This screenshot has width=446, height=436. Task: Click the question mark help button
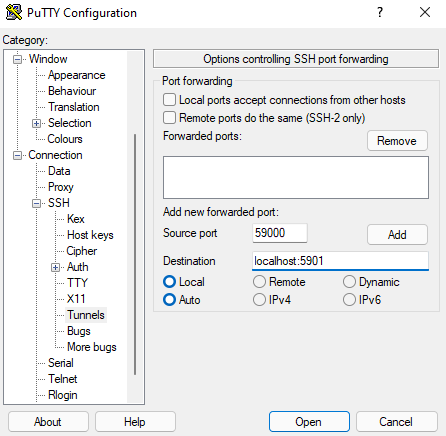click(380, 13)
